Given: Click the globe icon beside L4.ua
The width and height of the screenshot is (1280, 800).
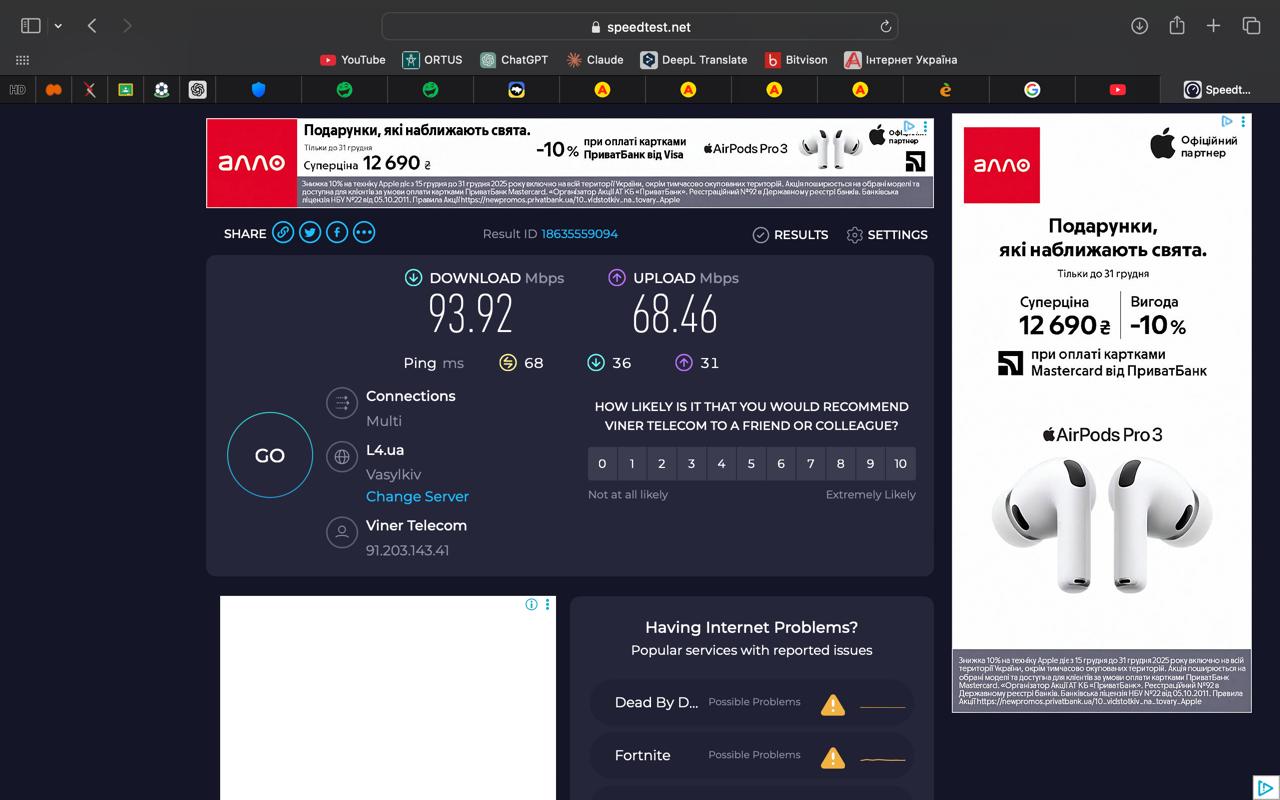Looking at the screenshot, I should point(342,457).
